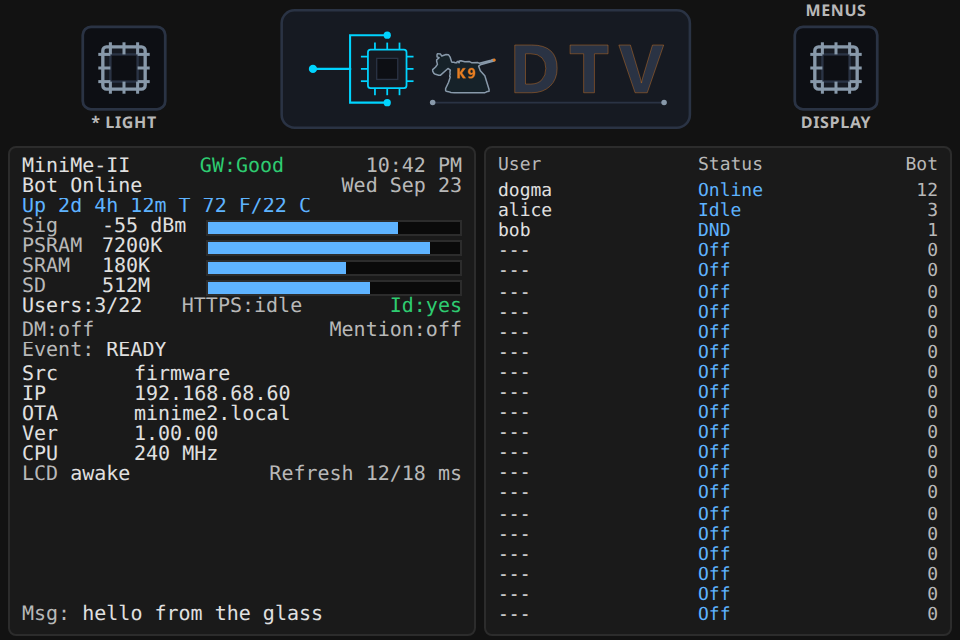Click the CPU 240 MHz value
The image size is (960, 640).
pos(176,454)
